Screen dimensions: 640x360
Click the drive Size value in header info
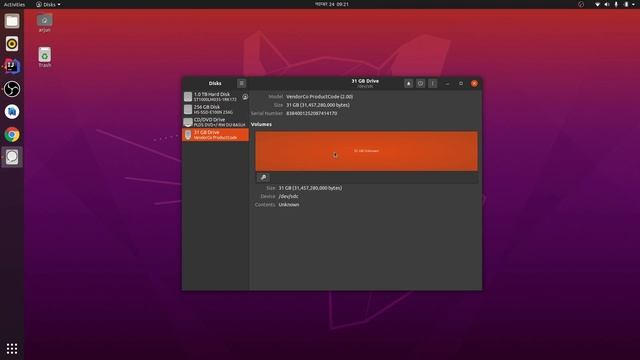[318, 105]
